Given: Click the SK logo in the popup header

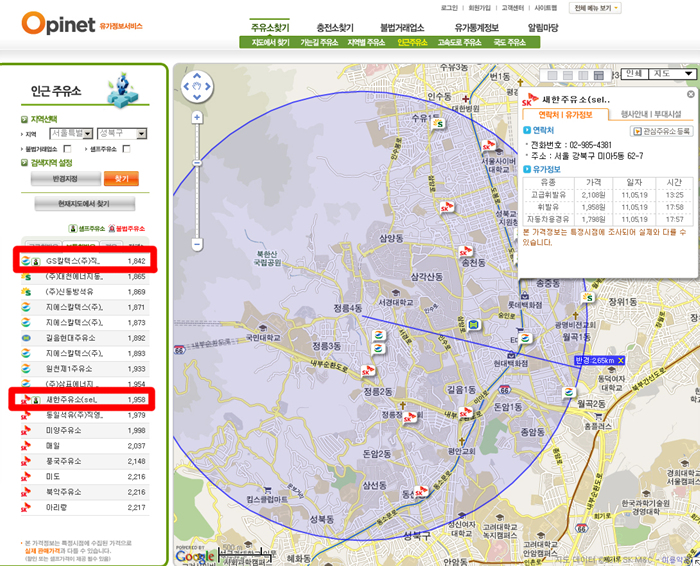Looking at the screenshot, I should click(x=529, y=99).
